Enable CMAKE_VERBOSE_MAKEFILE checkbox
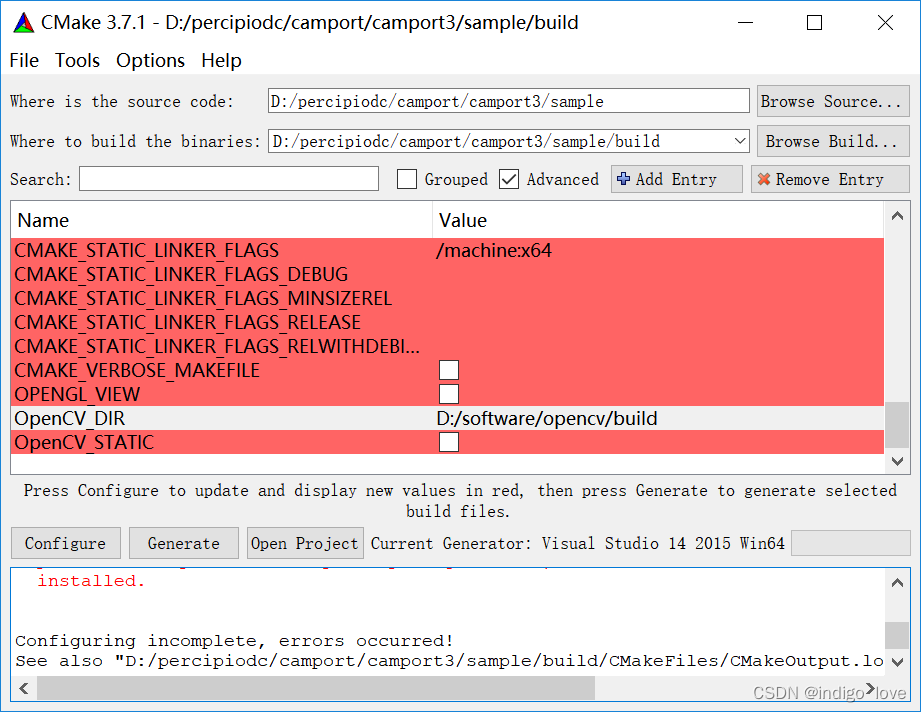The height and width of the screenshot is (712, 921). pos(449,370)
